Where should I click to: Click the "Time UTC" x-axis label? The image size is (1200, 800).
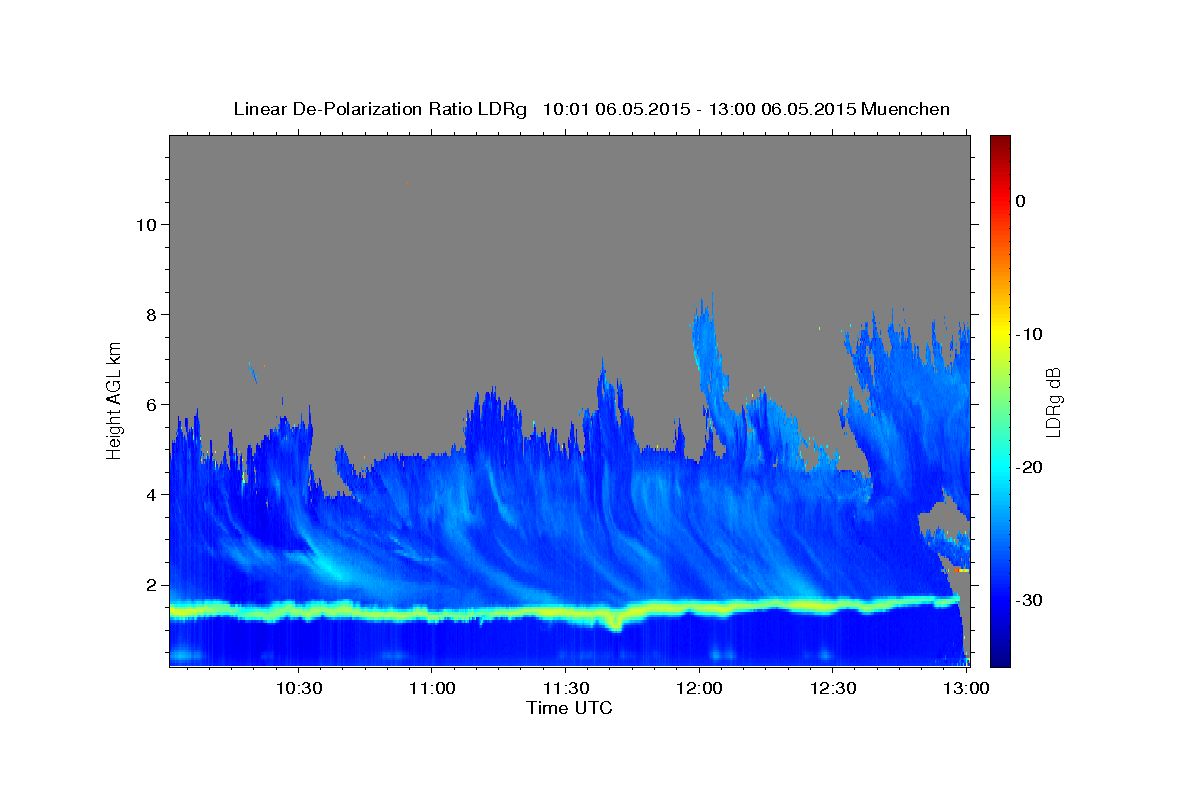tap(569, 708)
